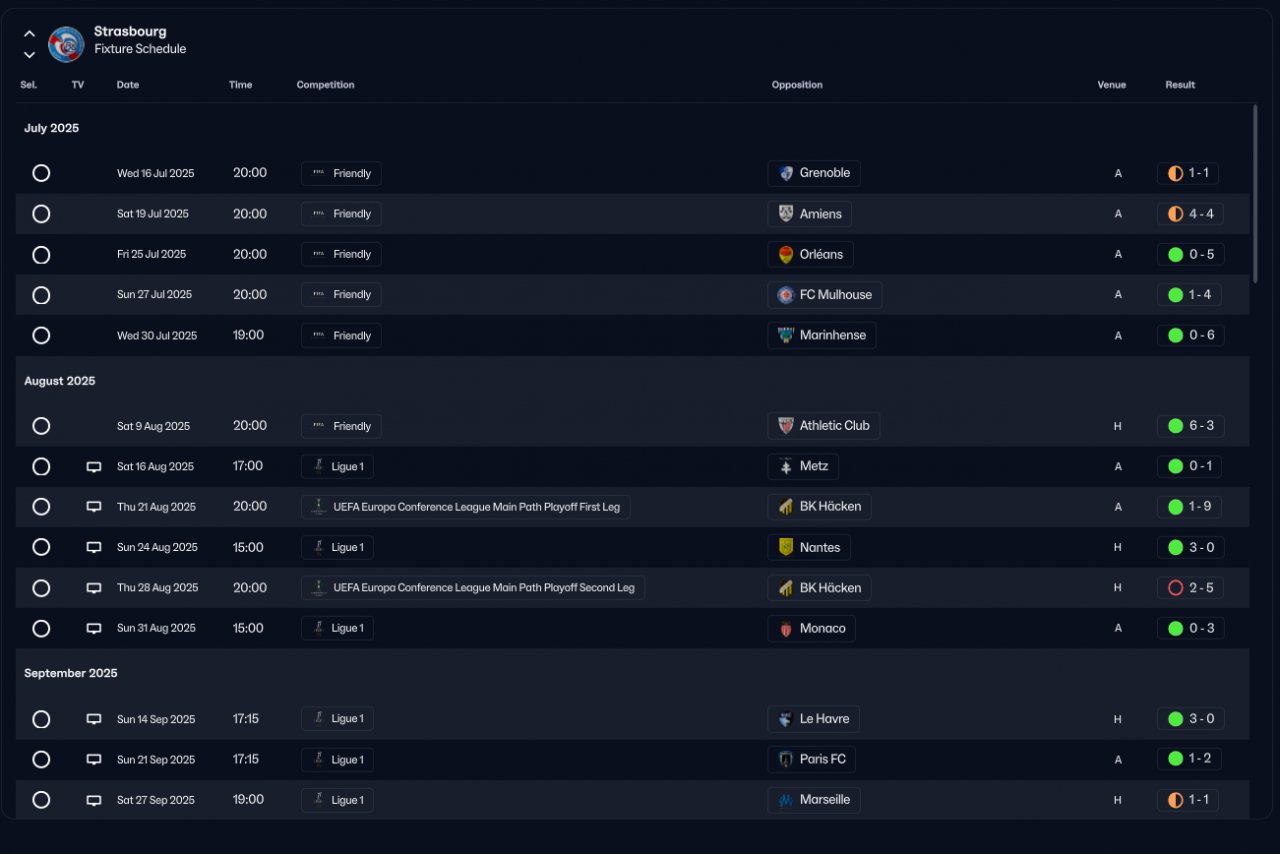This screenshot has width=1280, height=854.
Task: Open the 4-4 result against Amiens
Action: pos(1190,214)
